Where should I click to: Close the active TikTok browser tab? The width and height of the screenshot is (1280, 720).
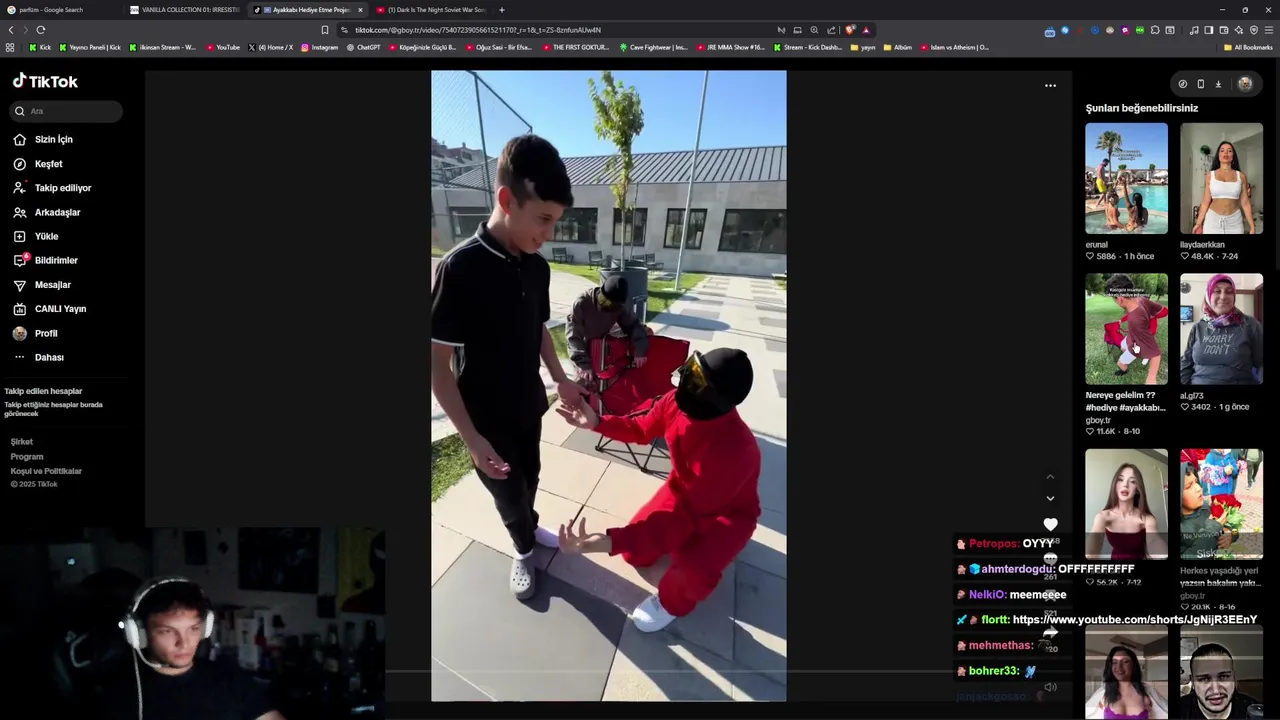pyautogui.click(x=360, y=10)
